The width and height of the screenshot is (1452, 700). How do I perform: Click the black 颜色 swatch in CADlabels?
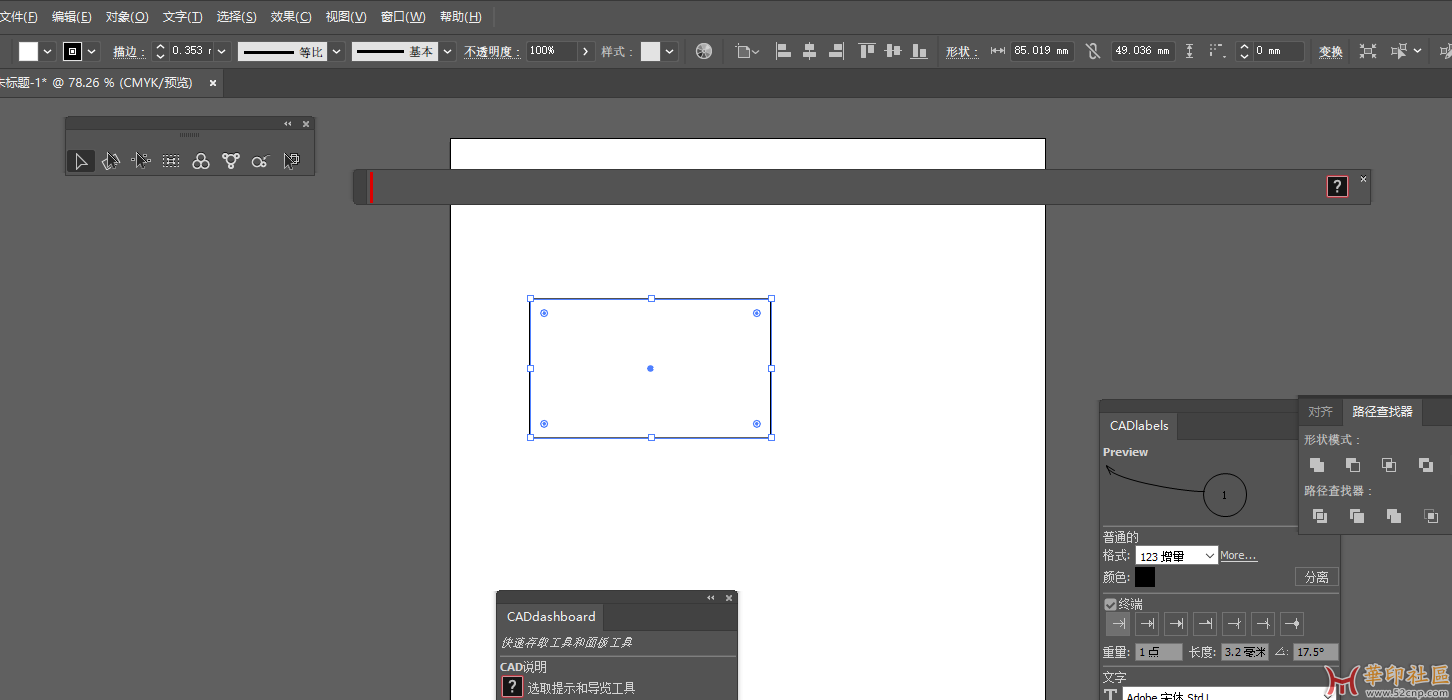pyautogui.click(x=1145, y=577)
